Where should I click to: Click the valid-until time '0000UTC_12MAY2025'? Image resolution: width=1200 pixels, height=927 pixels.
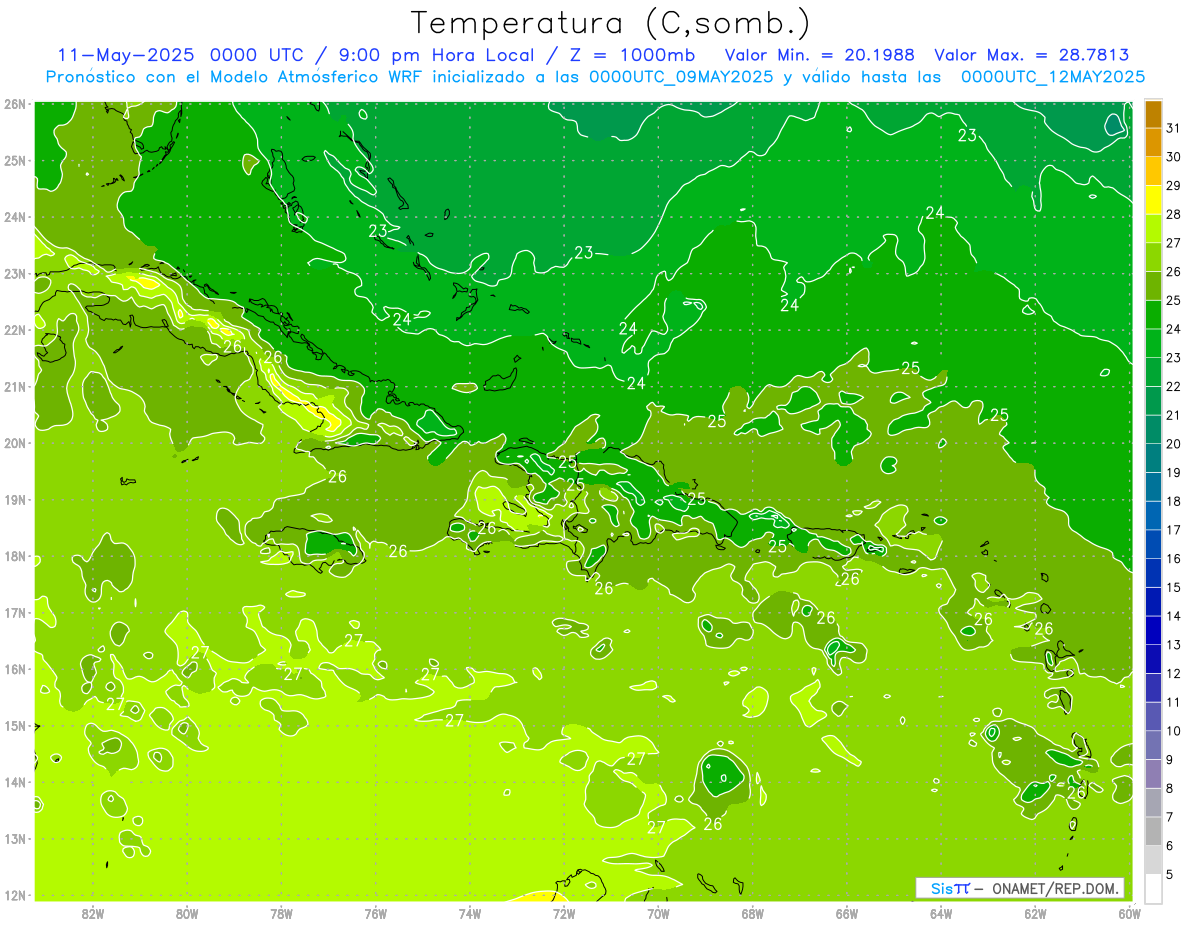click(1053, 76)
